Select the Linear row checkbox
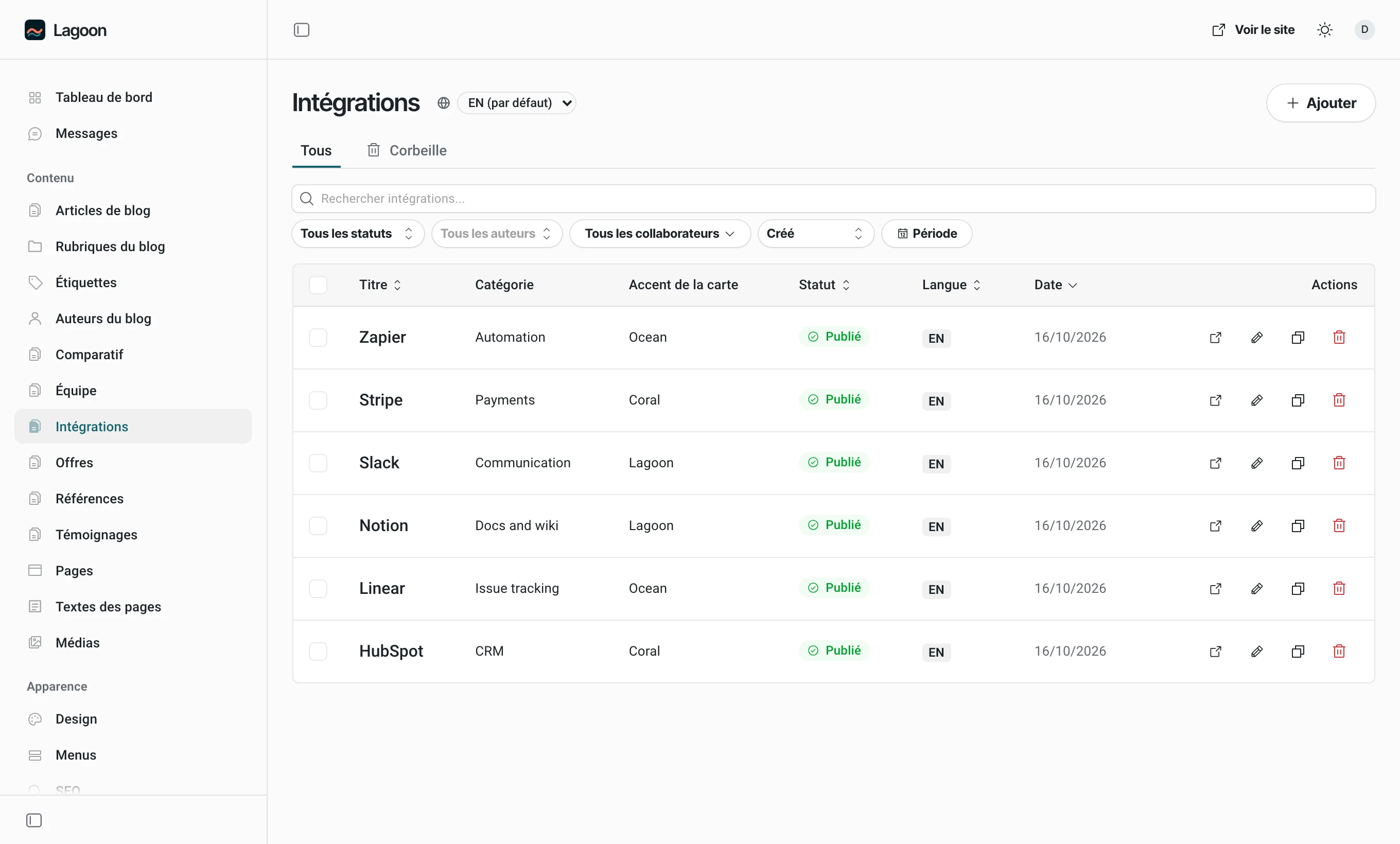Viewport: 1400px width, 844px height. (x=318, y=588)
